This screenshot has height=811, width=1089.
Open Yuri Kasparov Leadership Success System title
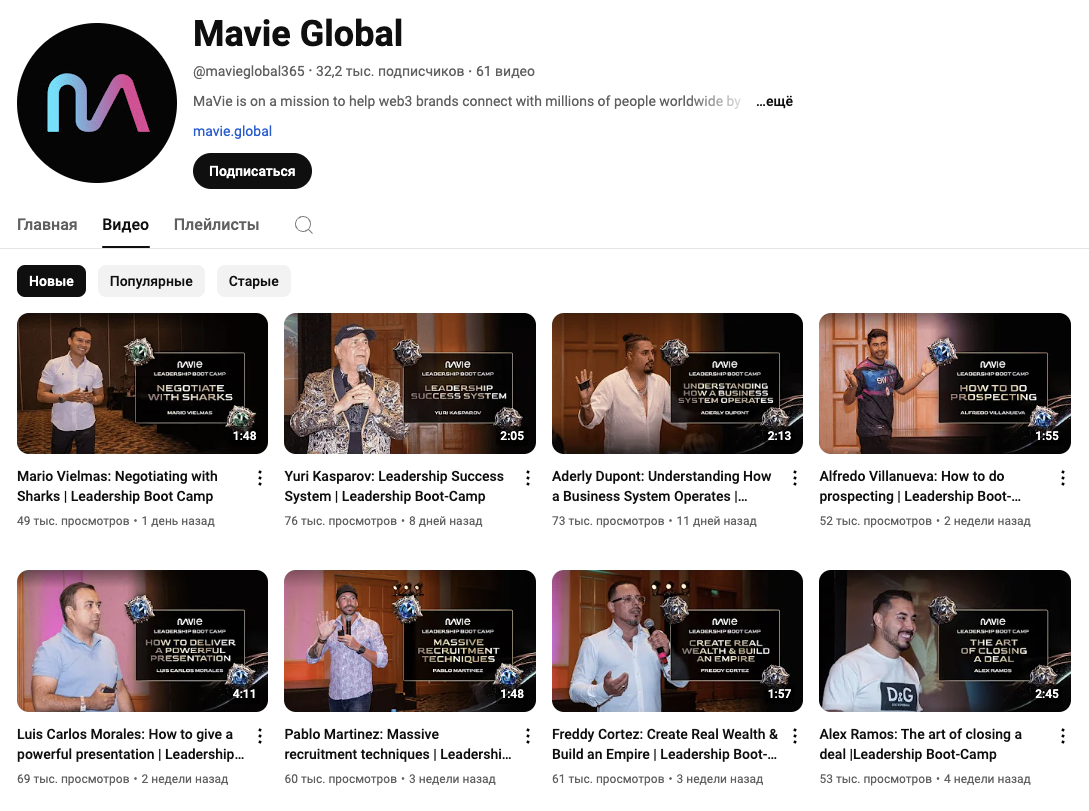pyautogui.click(x=394, y=486)
